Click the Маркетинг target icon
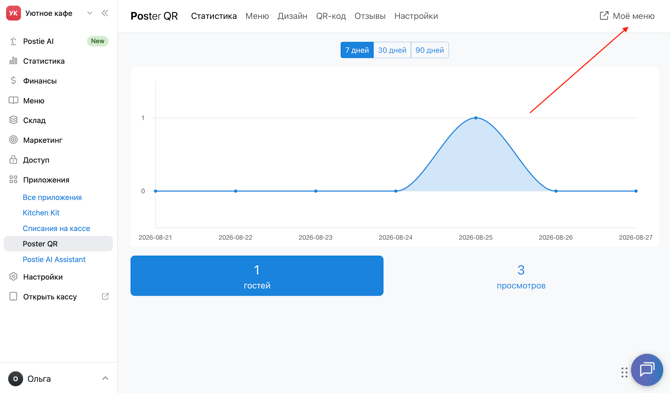670x393 pixels. (13, 140)
